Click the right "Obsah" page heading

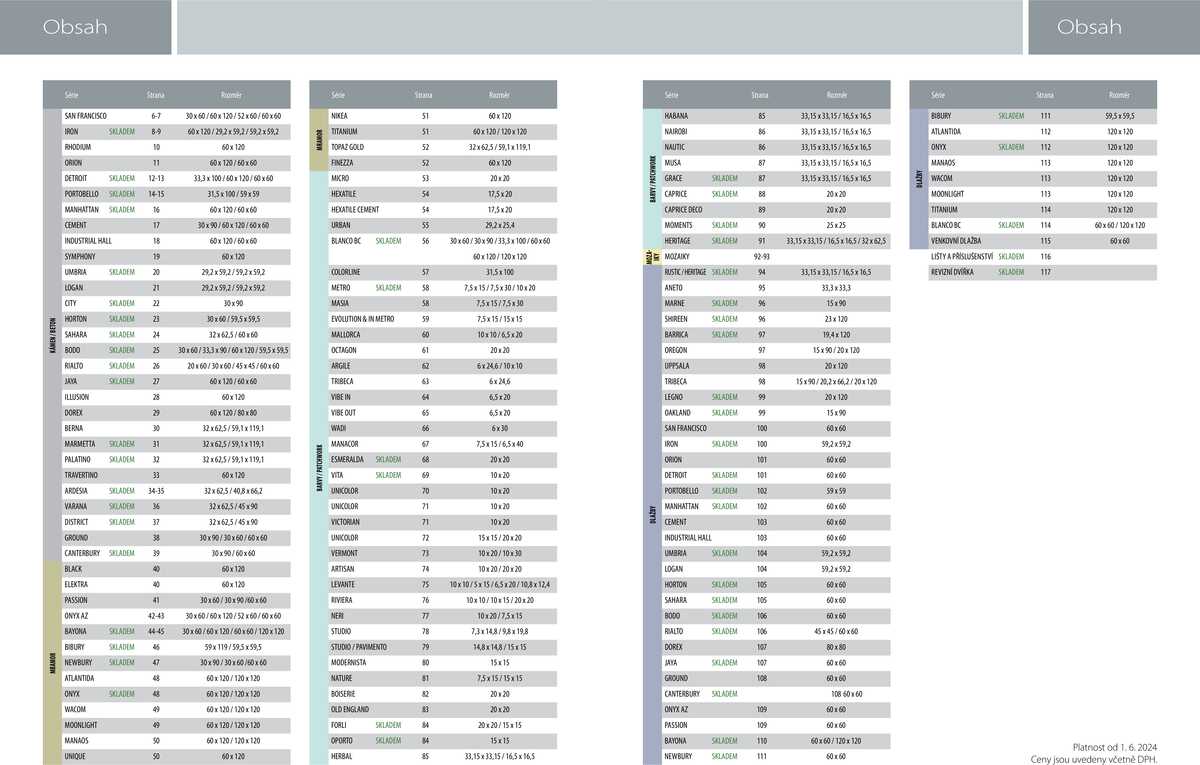(x=1089, y=27)
